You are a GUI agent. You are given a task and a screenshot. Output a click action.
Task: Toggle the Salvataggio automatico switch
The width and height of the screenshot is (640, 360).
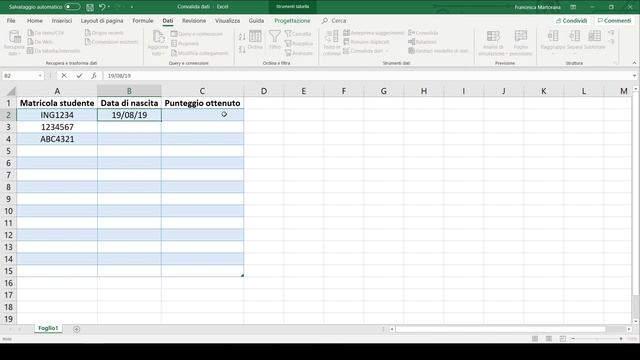pyautogui.click(x=72, y=7)
